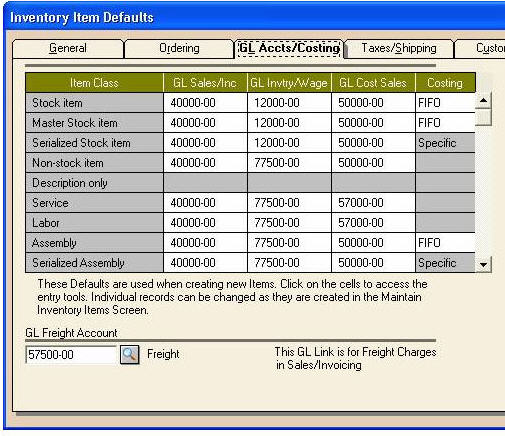Click the magnifier lookup icon beside GL Freight Account
Image resolution: width=505 pixels, height=436 pixels.
[130, 354]
